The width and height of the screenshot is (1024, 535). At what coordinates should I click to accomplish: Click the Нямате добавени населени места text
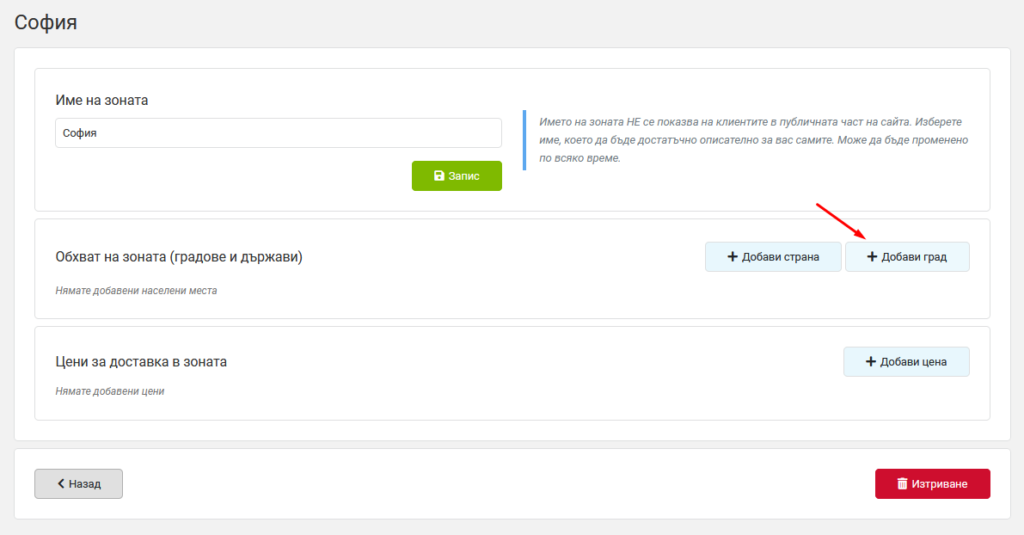(x=136, y=291)
